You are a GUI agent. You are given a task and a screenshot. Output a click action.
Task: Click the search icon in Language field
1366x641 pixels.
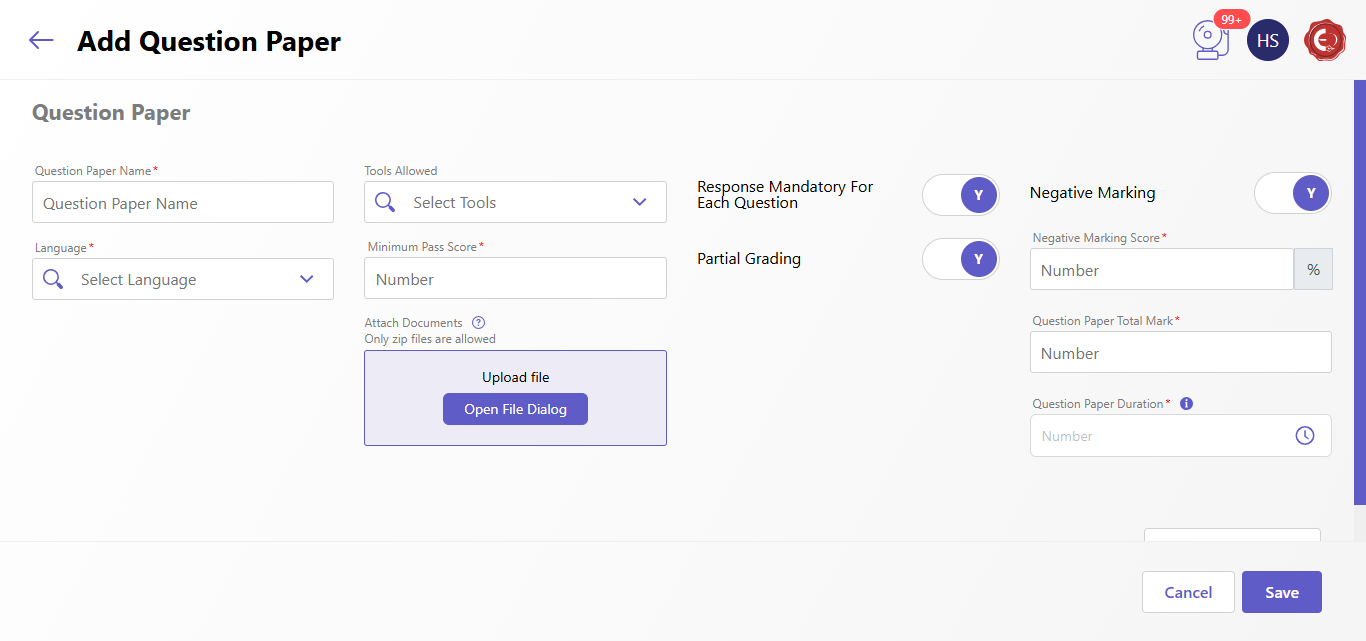pos(53,279)
